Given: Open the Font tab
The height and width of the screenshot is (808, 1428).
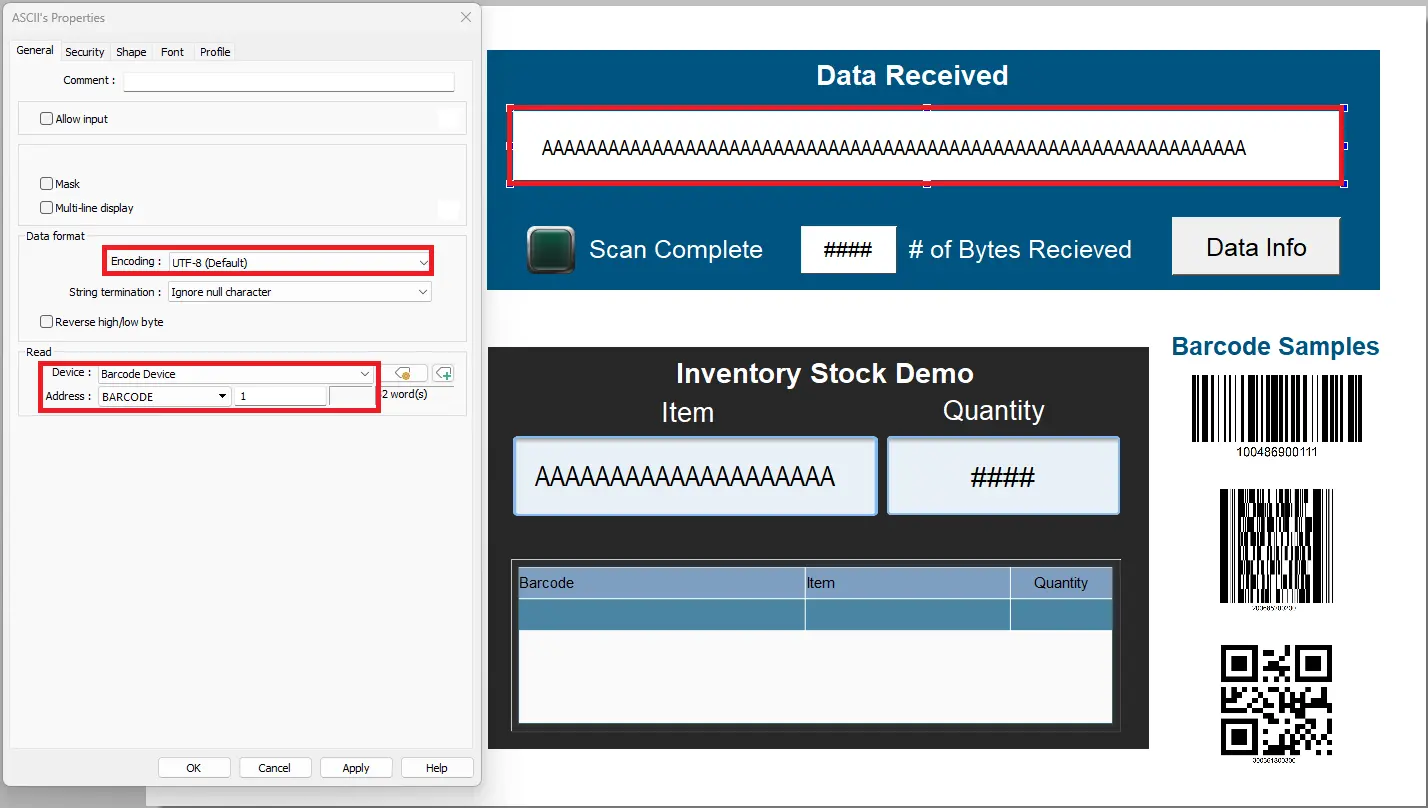Looking at the screenshot, I should [x=171, y=51].
